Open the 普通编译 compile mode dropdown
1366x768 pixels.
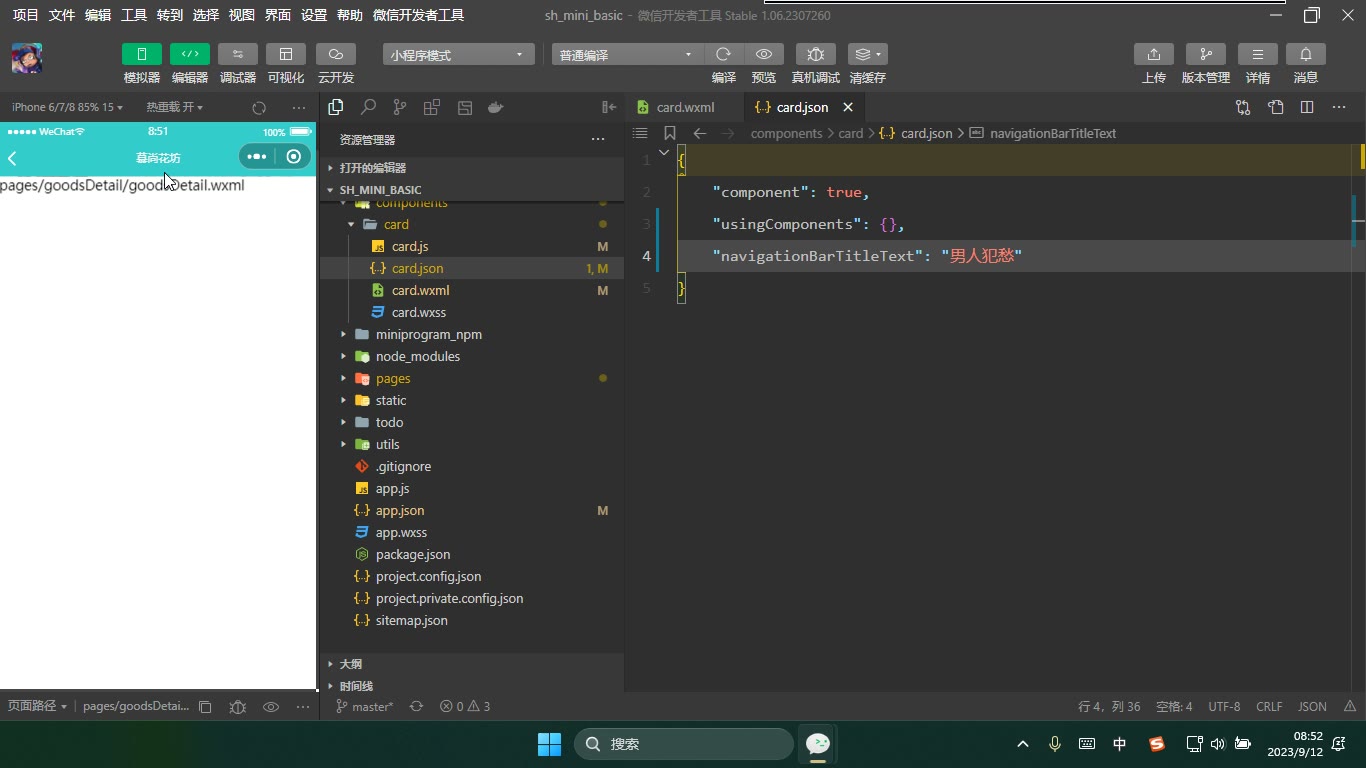(x=627, y=55)
